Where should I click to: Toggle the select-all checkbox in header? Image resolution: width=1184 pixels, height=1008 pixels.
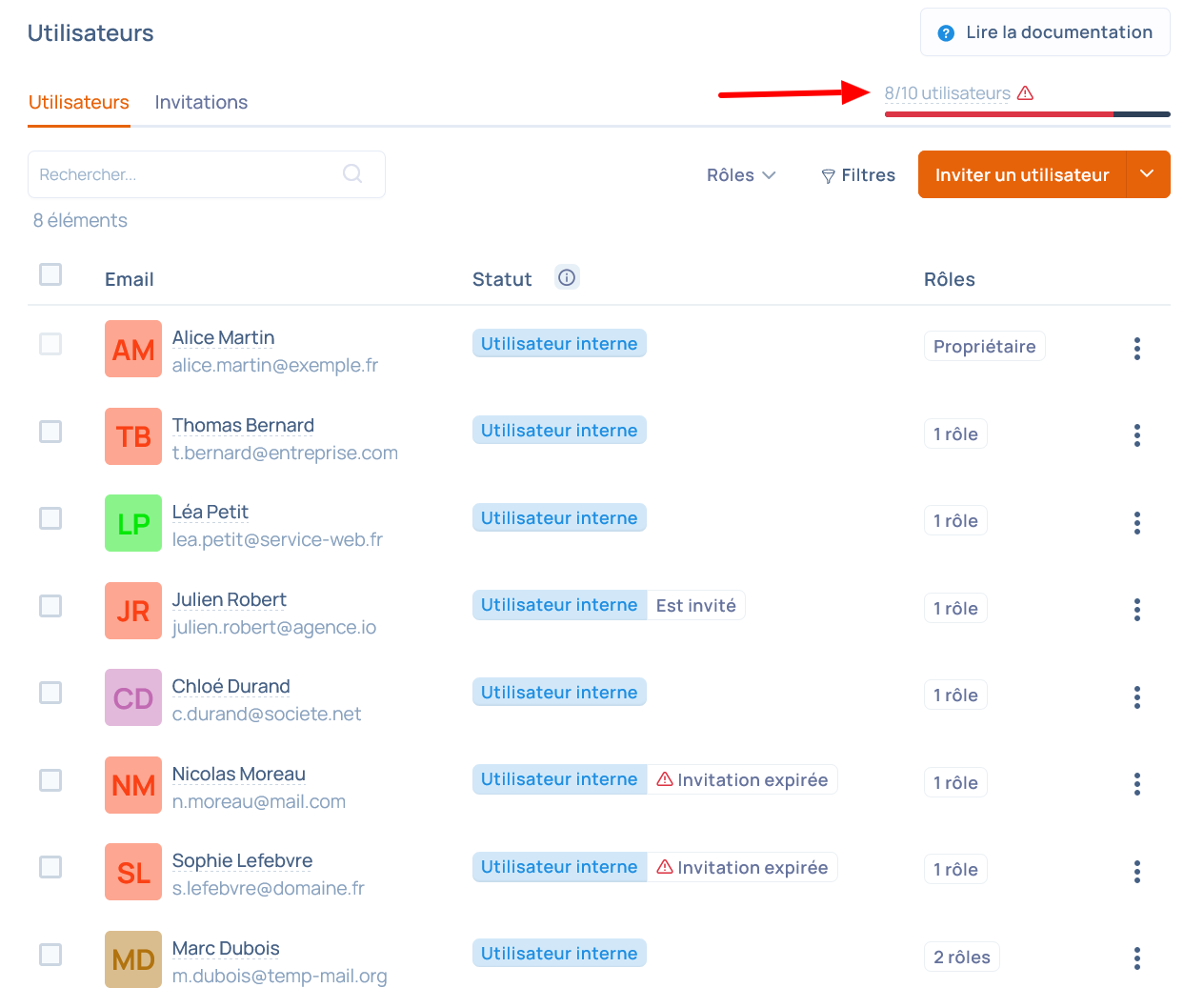tap(50, 274)
